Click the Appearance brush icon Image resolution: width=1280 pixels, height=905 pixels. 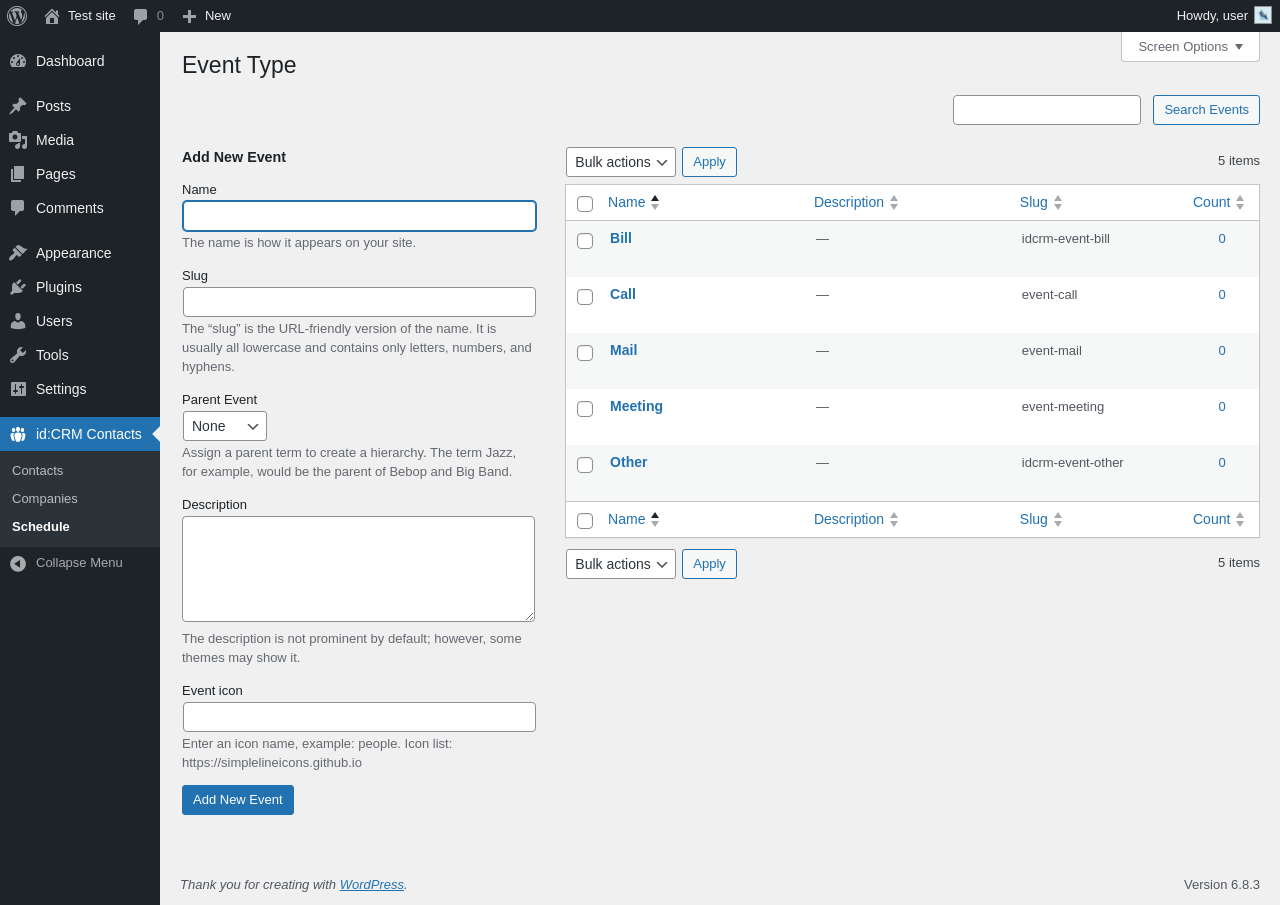click(x=18, y=253)
